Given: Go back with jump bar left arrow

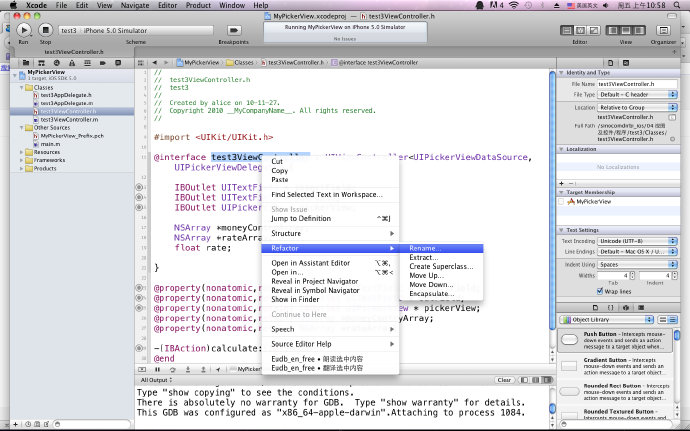Looking at the screenshot, I should click(x=154, y=63).
